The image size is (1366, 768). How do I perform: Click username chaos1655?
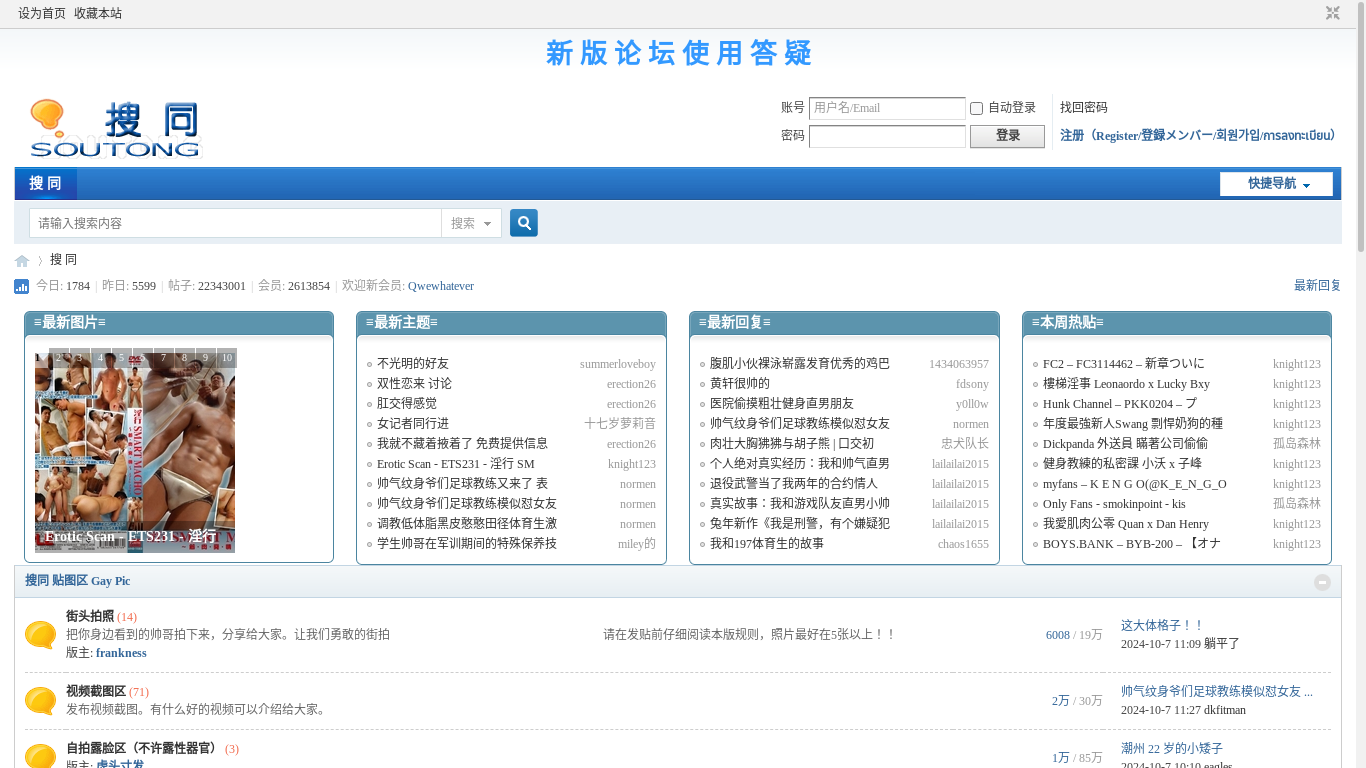coord(963,544)
